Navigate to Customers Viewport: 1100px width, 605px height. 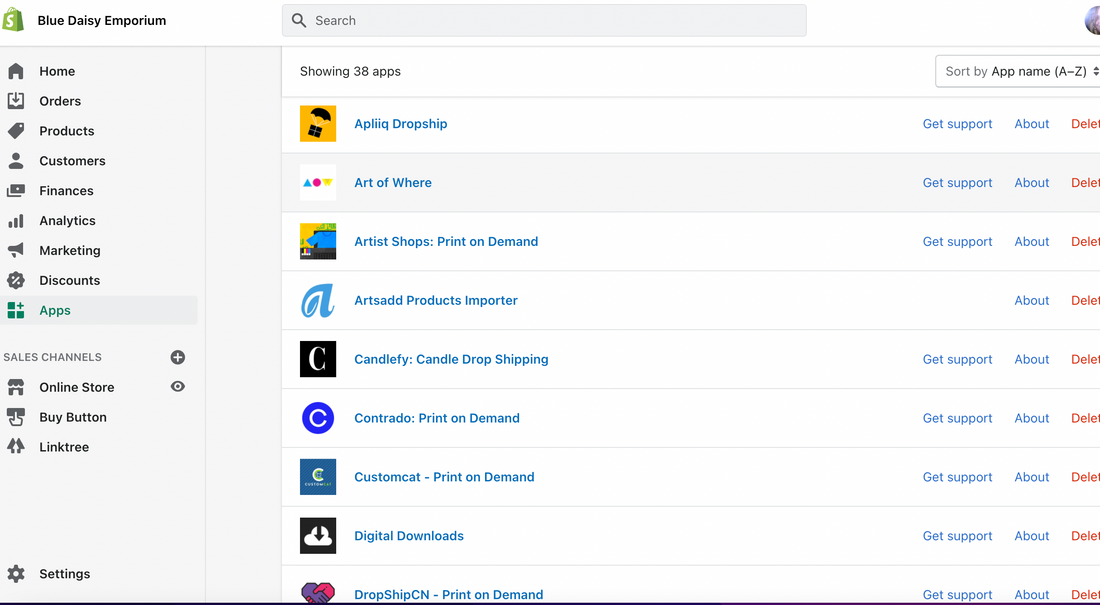click(x=72, y=161)
